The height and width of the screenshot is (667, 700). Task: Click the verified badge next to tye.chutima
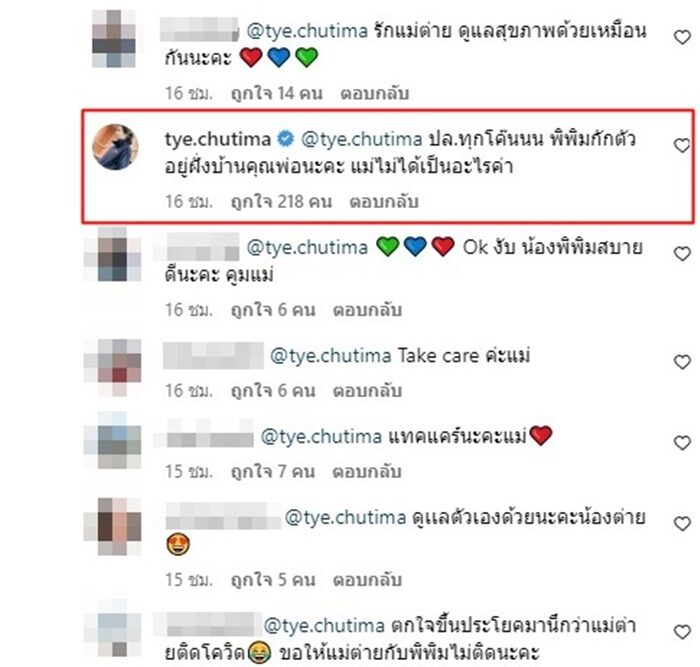[286, 139]
